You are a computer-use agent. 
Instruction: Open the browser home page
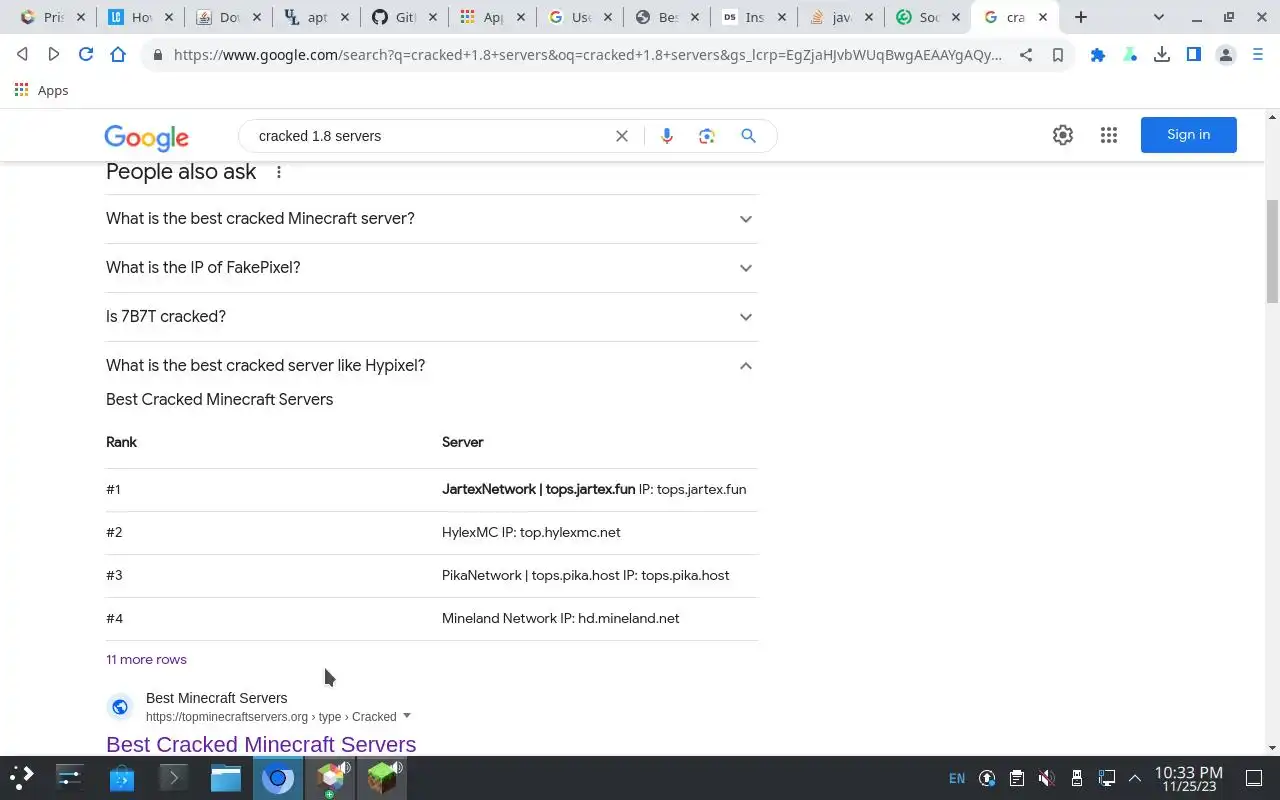pyautogui.click(x=118, y=55)
